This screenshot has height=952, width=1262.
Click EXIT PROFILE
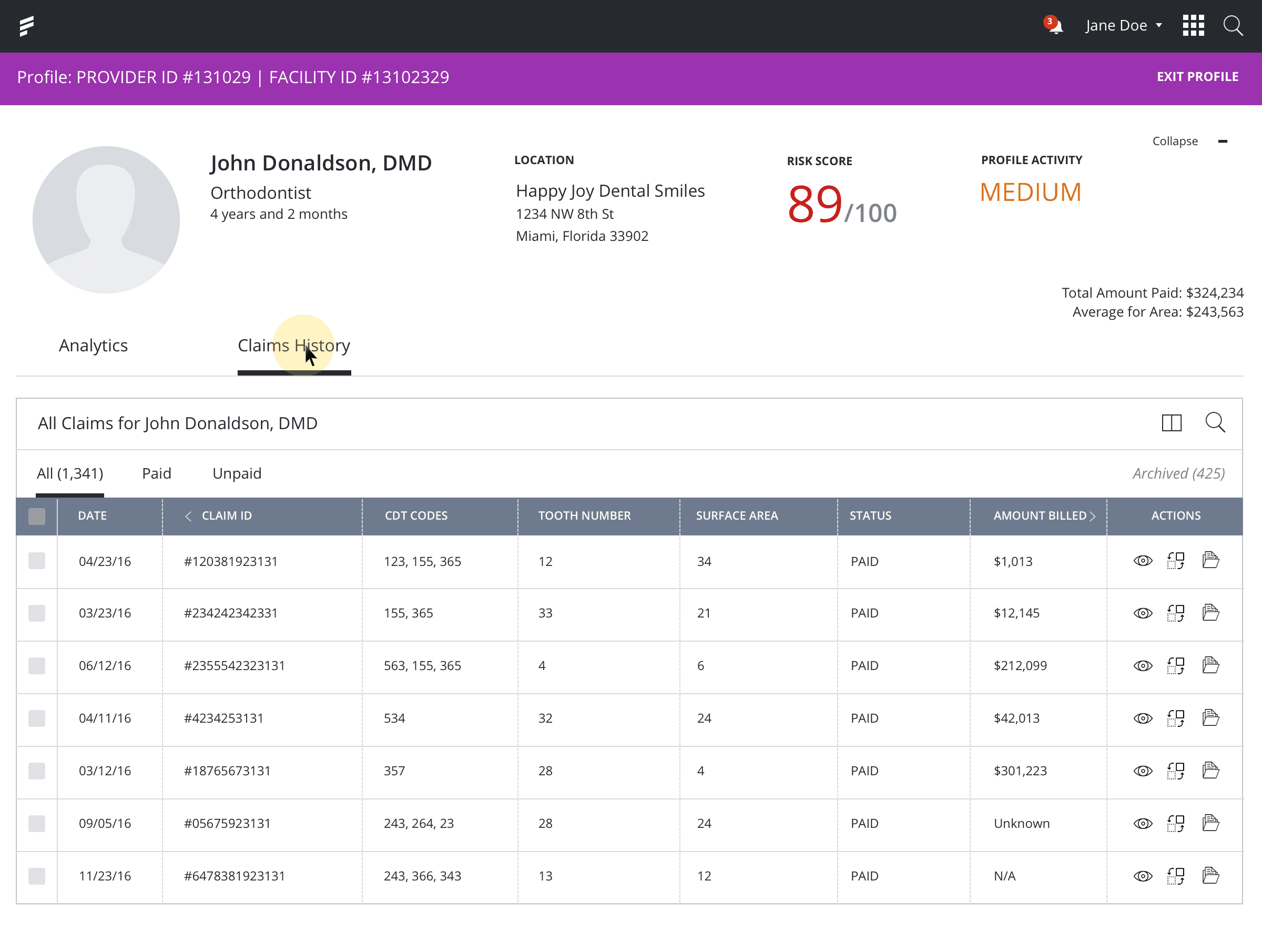pyautogui.click(x=1197, y=77)
